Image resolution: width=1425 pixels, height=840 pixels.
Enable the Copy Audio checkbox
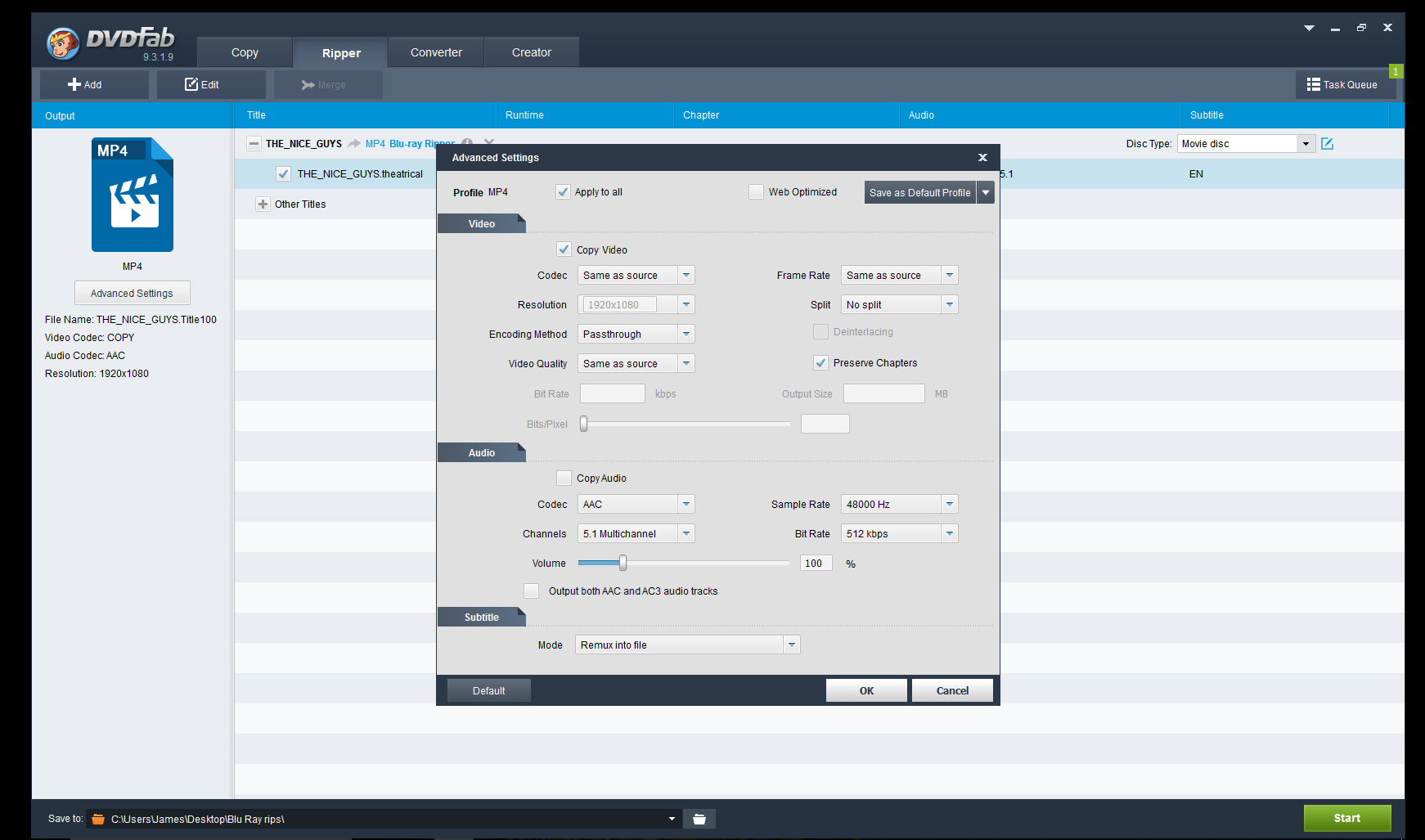point(564,478)
